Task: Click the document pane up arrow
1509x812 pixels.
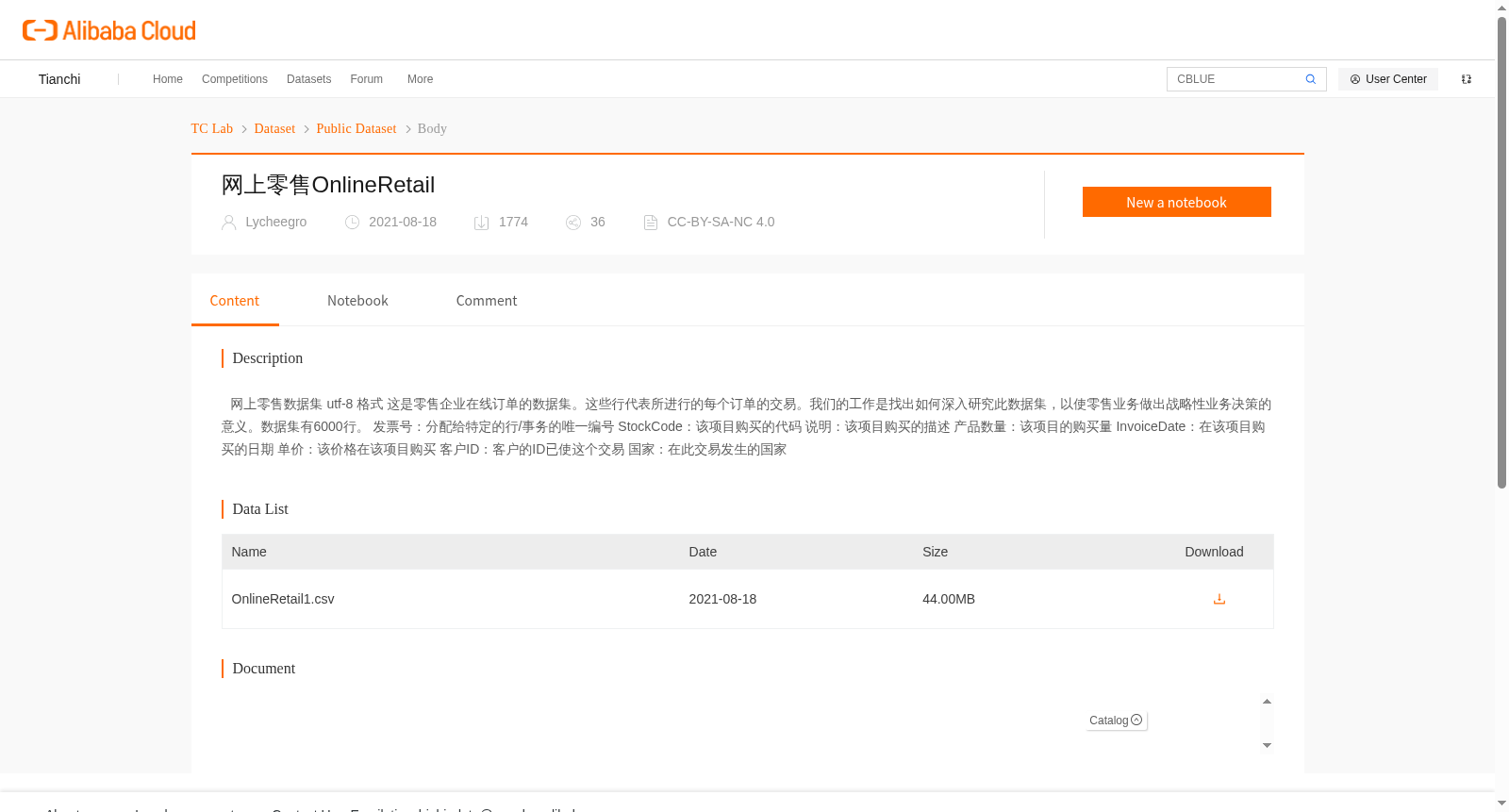Action: (1268, 702)
